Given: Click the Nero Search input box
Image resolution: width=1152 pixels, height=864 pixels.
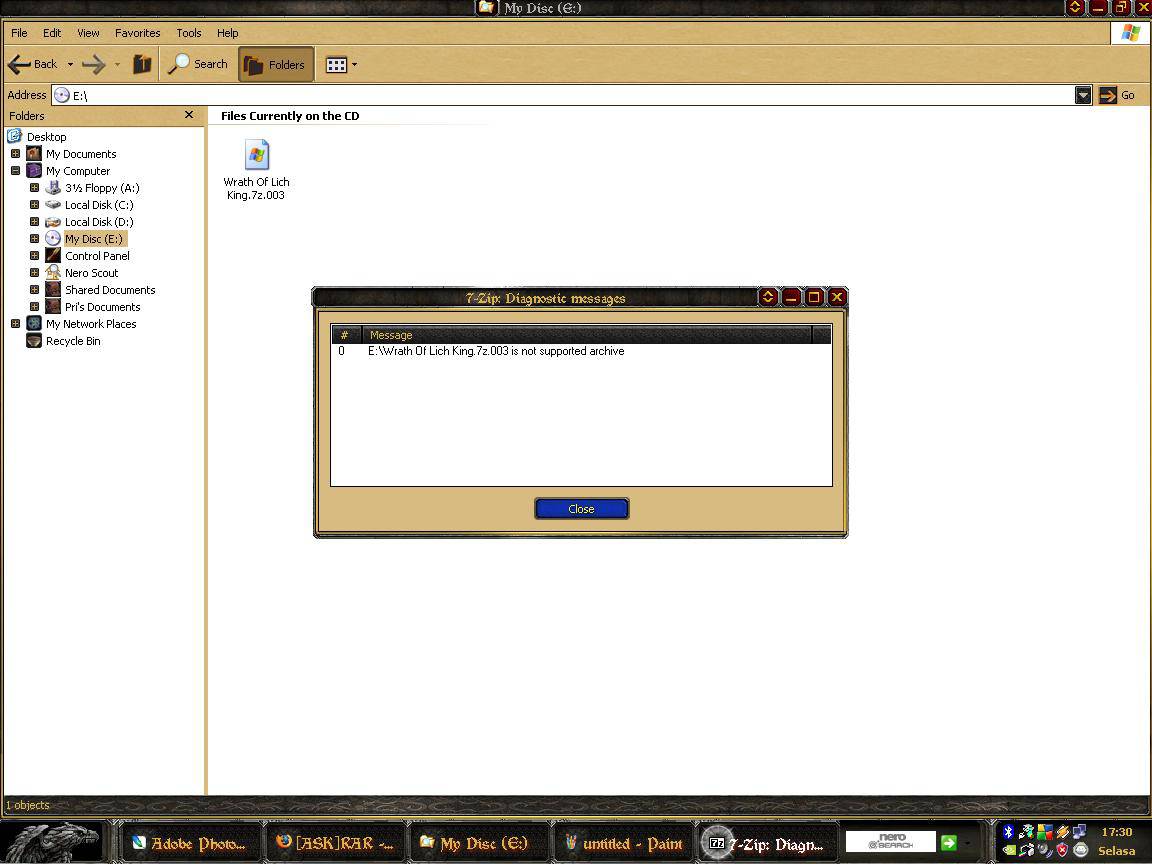Looking at the screenshot, I should (890, 842).
